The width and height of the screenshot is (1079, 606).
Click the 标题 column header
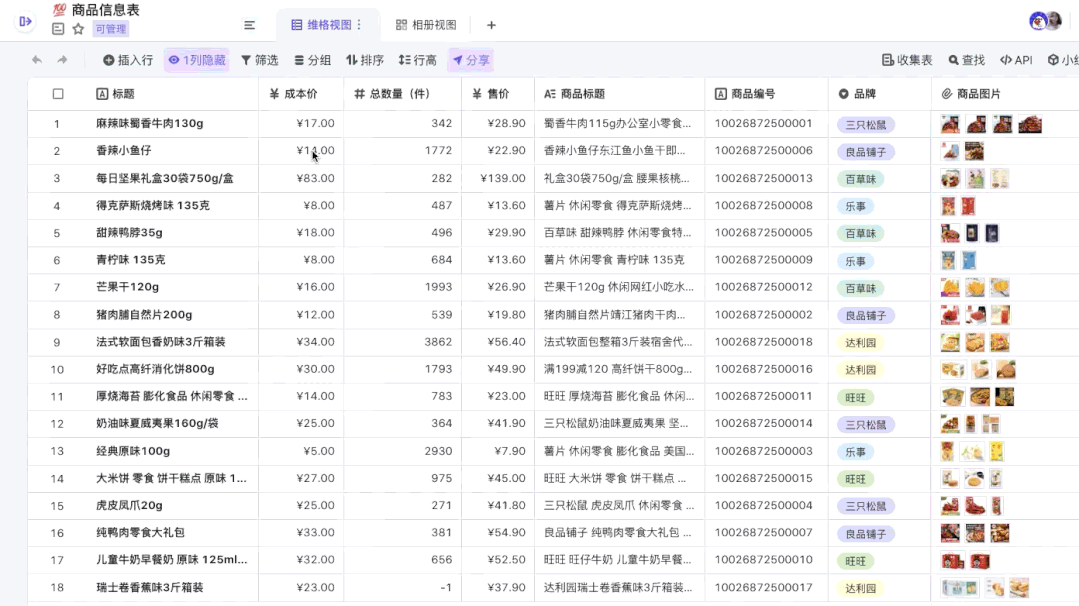click(171, 94)
